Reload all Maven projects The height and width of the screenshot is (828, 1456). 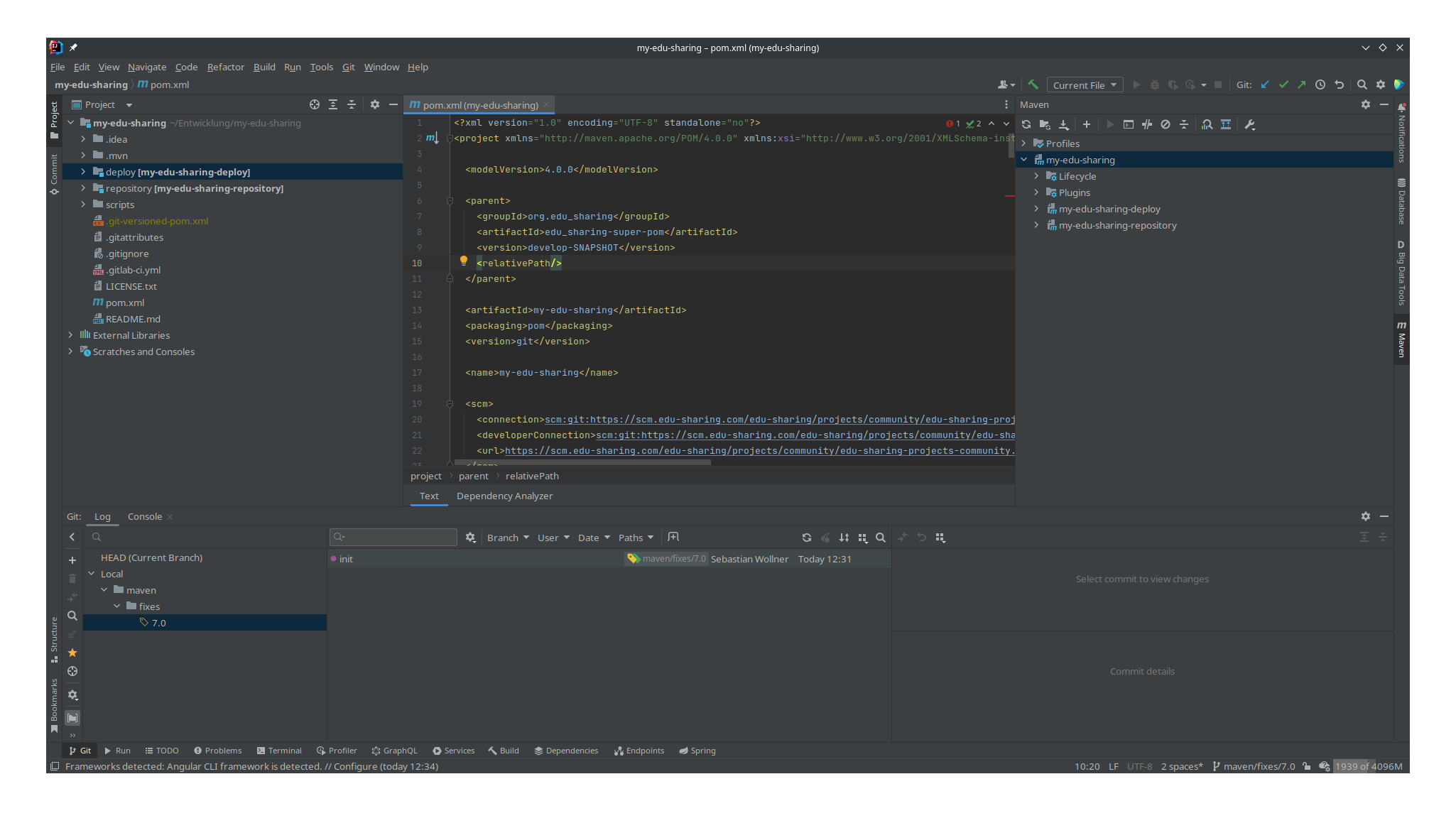[1026, 124]
